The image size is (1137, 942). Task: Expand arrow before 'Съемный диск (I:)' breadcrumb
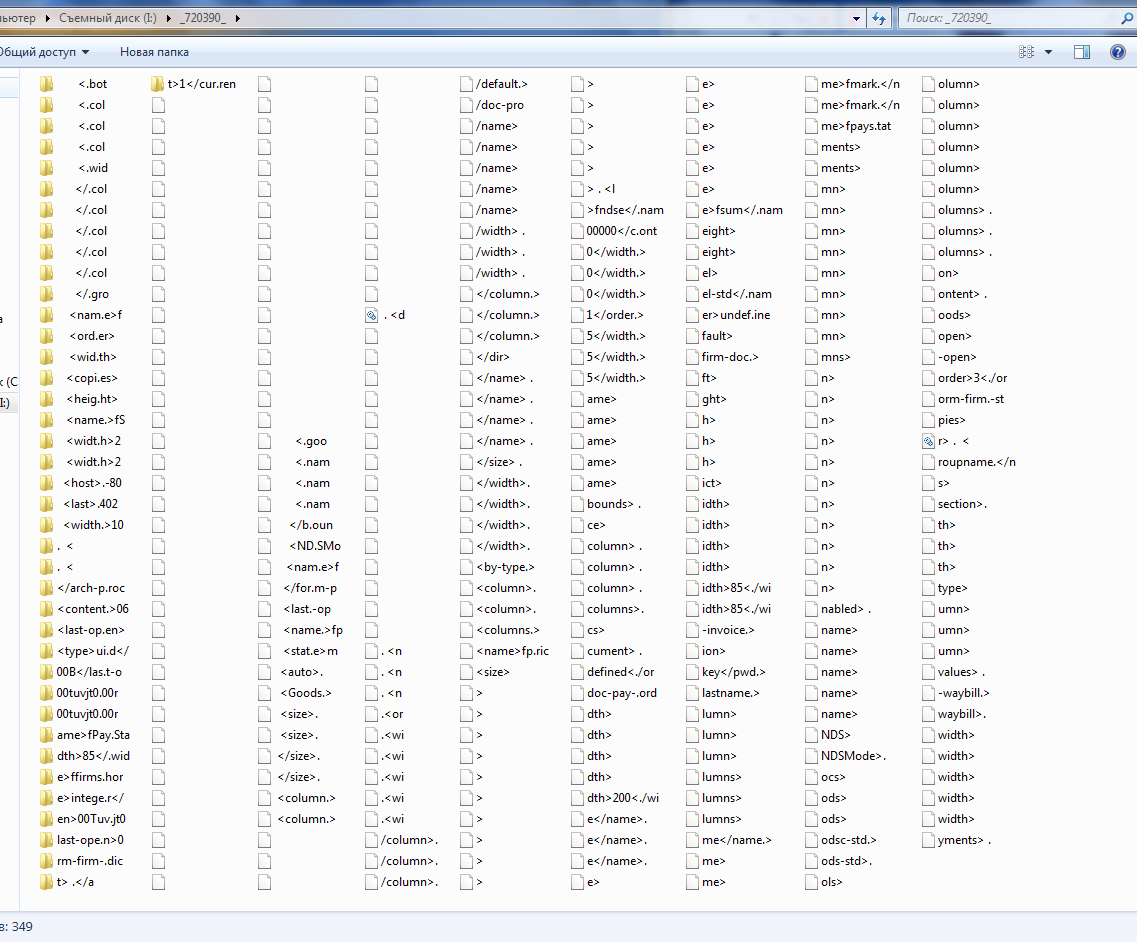pyautogui.click(x=48, y=18)
